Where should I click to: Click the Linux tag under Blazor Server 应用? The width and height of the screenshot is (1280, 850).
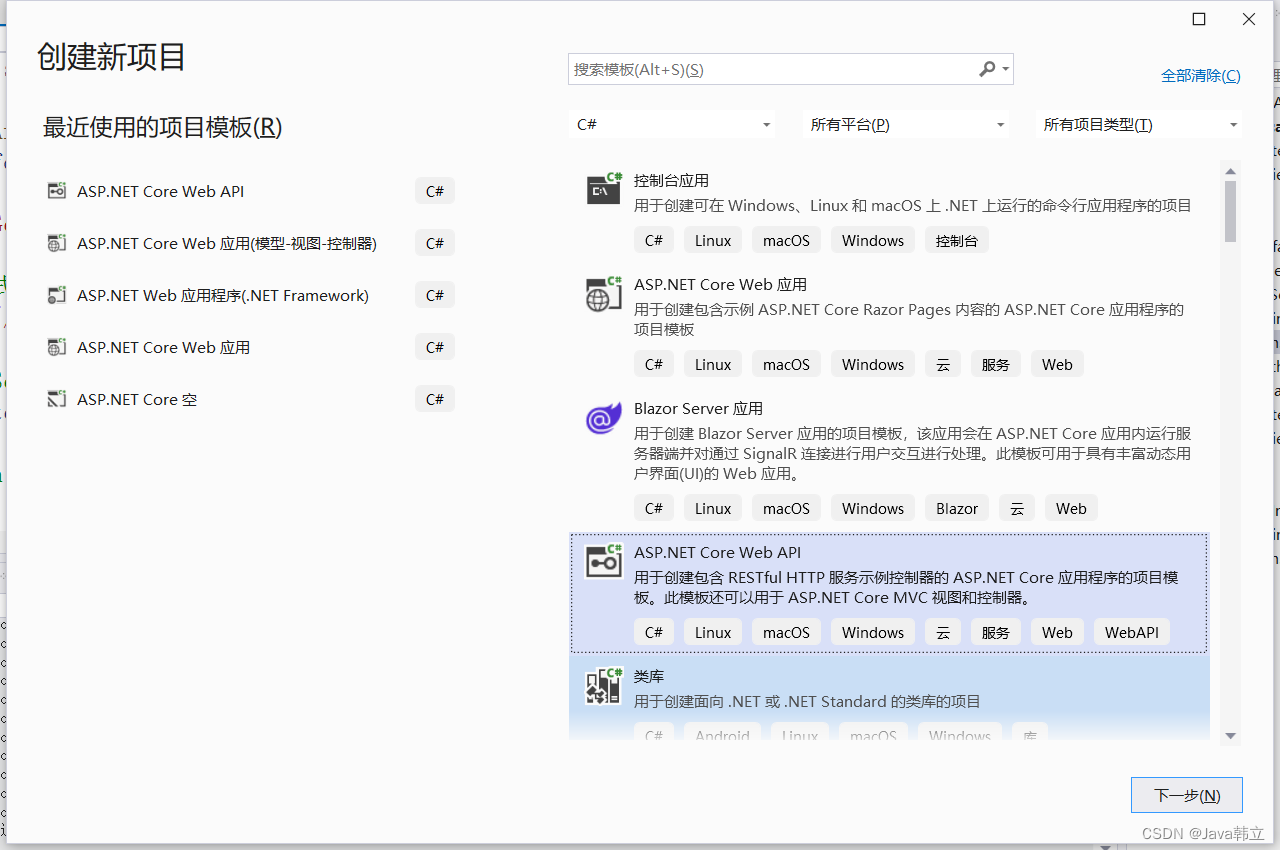[713, 508]
